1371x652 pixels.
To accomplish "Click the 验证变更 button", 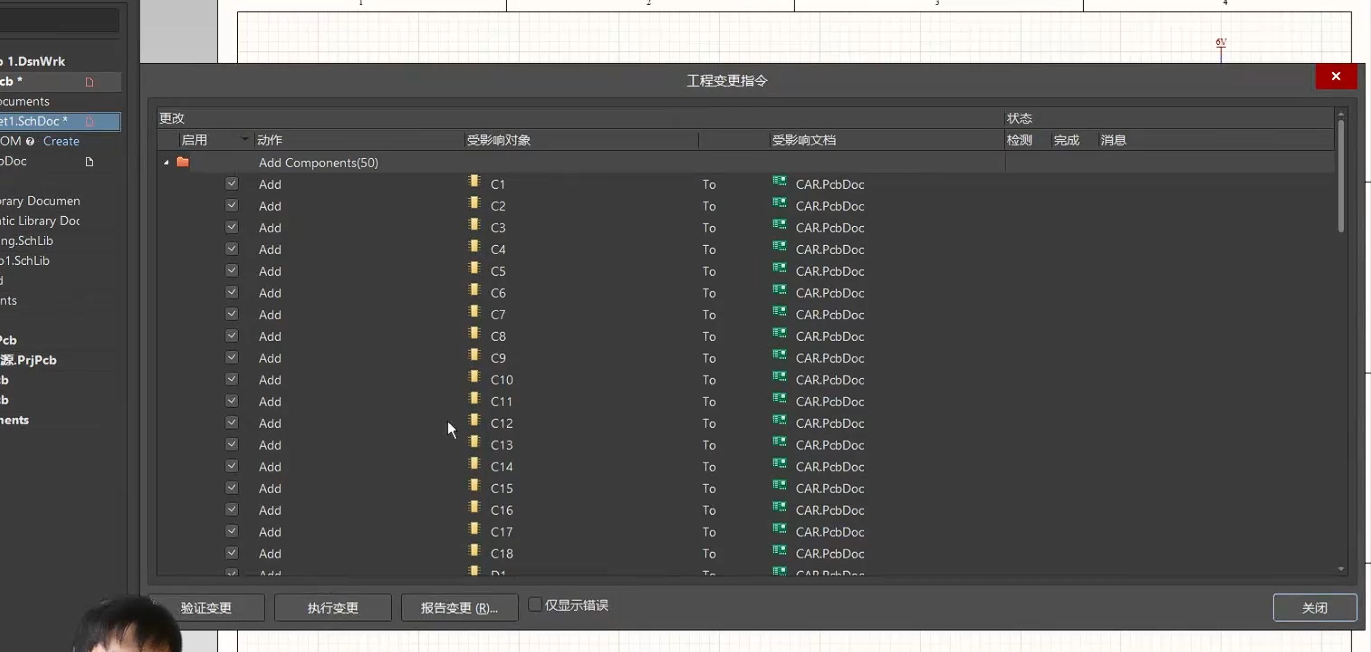I will [x=206, y=607].
